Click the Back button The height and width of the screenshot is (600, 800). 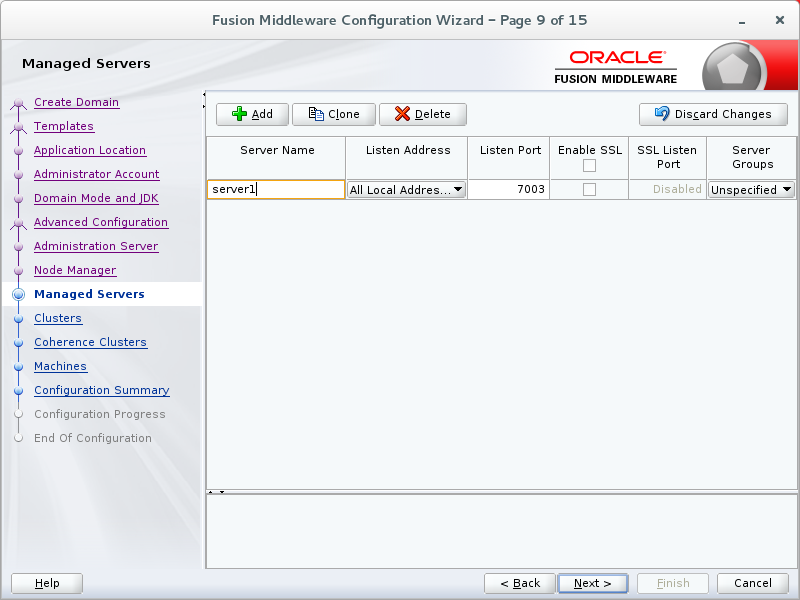click(520, 583)
